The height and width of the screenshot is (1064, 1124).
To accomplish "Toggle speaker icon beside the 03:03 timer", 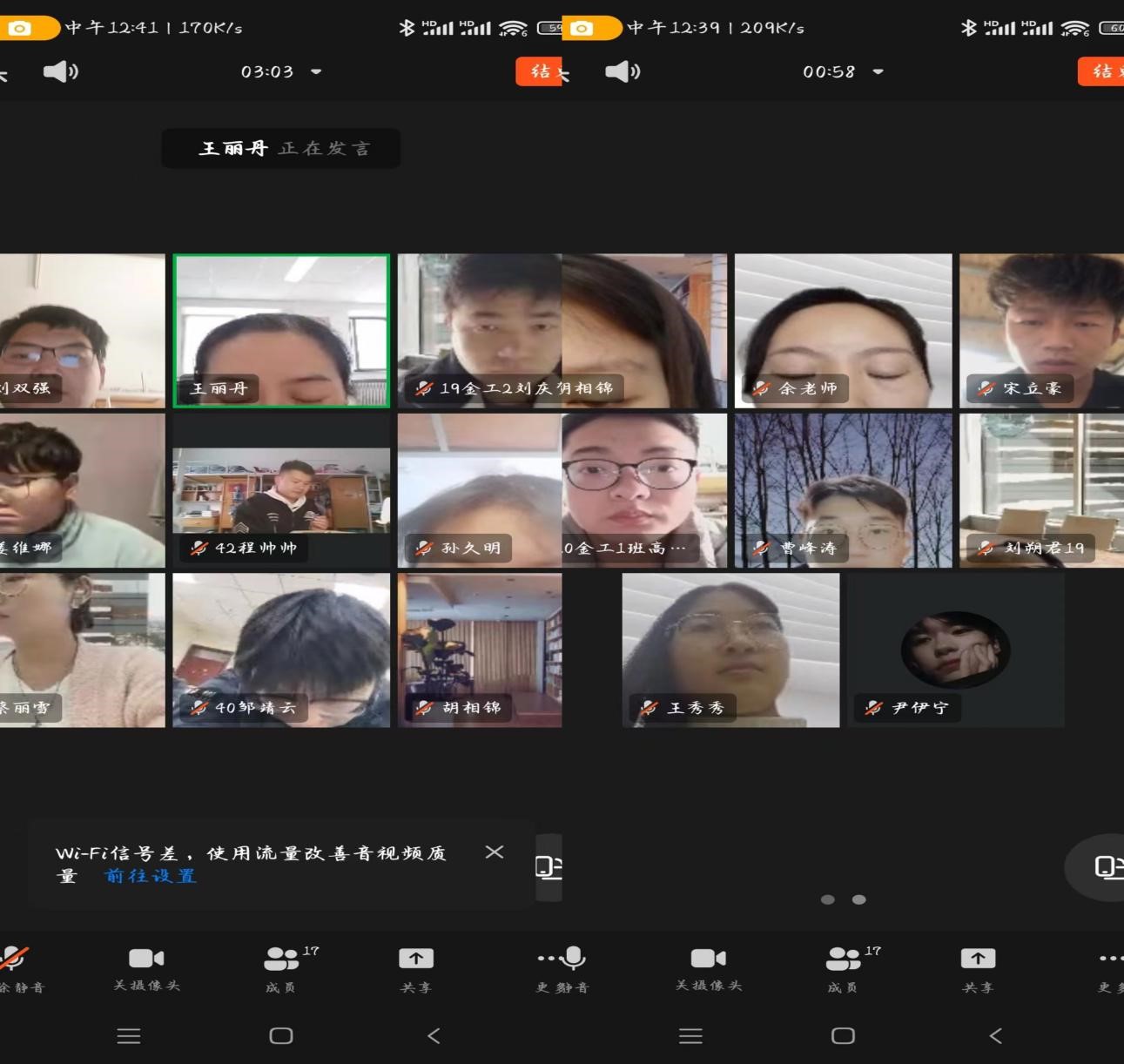I will tap(60, 71).
